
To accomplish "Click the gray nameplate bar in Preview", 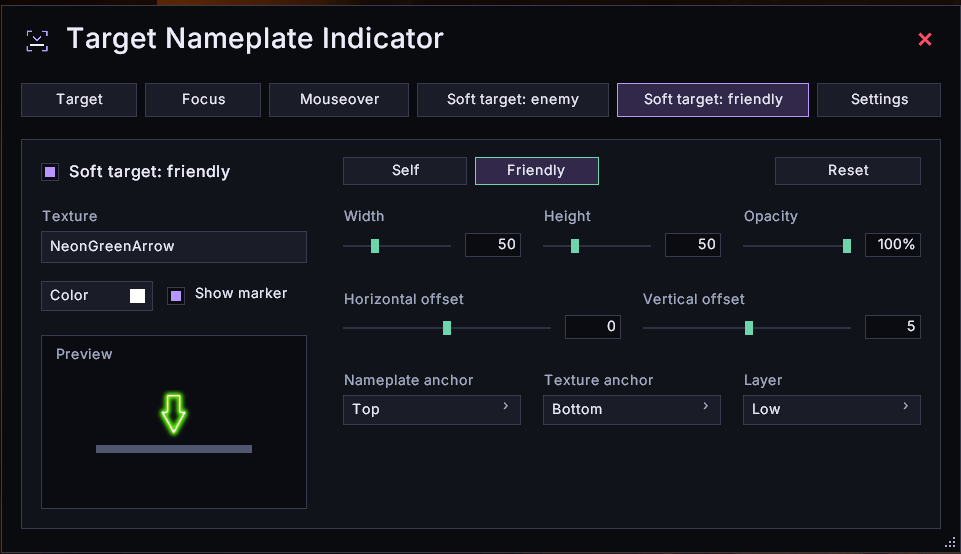I will click(174, 449).
